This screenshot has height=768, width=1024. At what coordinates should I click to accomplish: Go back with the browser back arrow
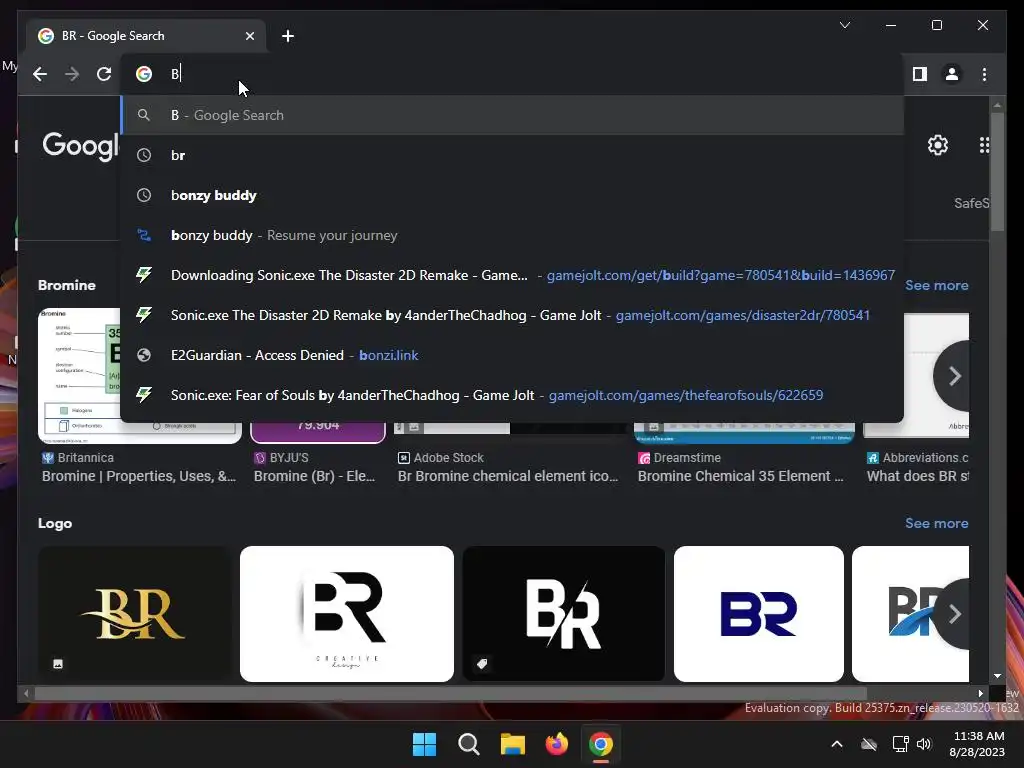coord(40,74)
